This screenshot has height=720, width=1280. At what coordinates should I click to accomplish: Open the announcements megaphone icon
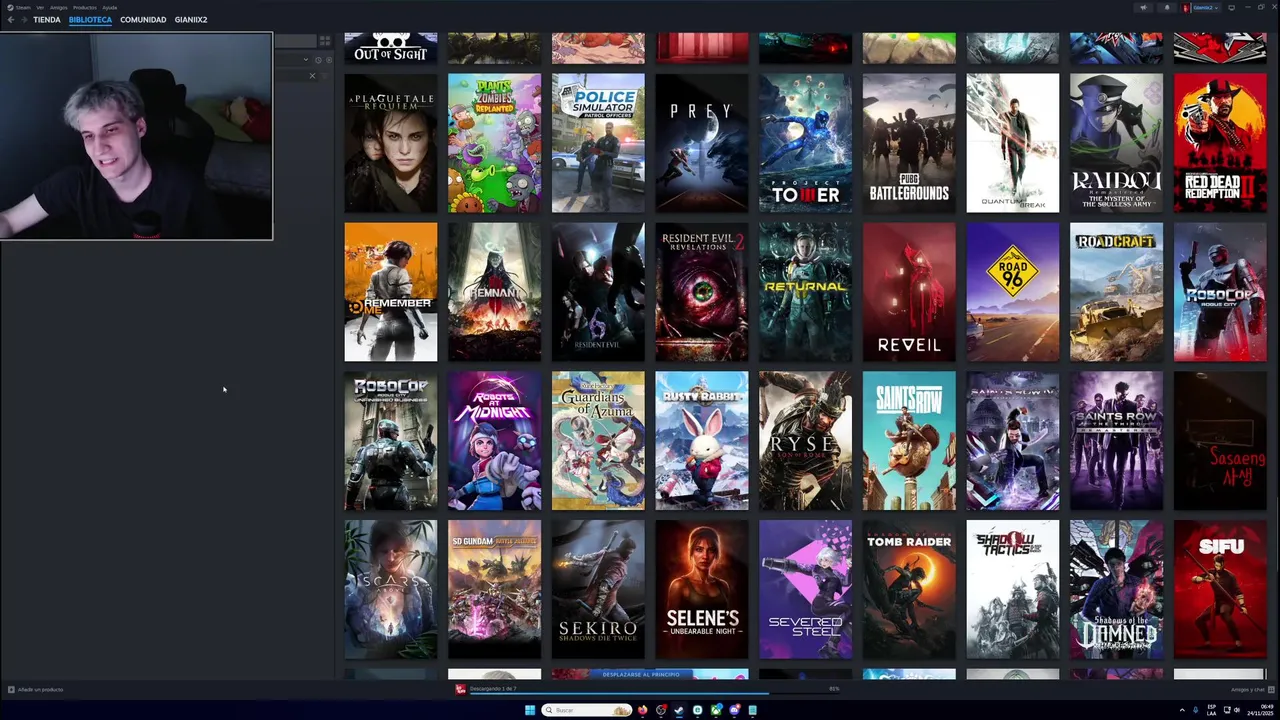coord(1143,8)
